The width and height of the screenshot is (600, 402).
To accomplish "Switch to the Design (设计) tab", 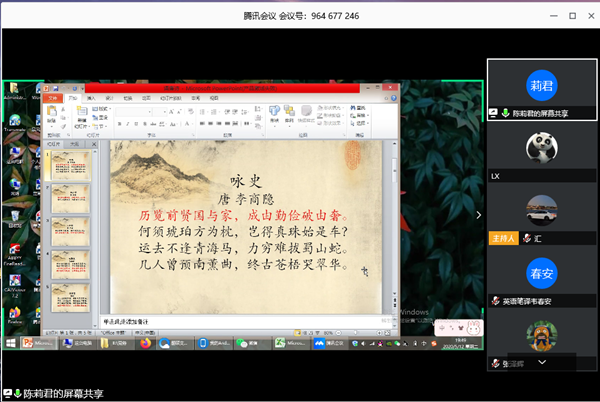I will [109, 98].
